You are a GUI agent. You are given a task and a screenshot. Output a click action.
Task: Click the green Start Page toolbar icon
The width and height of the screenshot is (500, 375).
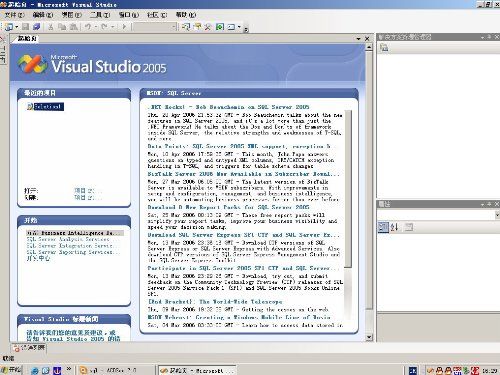[x=220, y=27]
